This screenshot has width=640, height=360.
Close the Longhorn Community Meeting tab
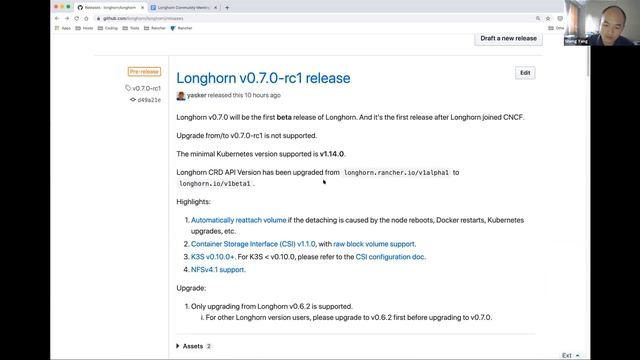(216, 7)
